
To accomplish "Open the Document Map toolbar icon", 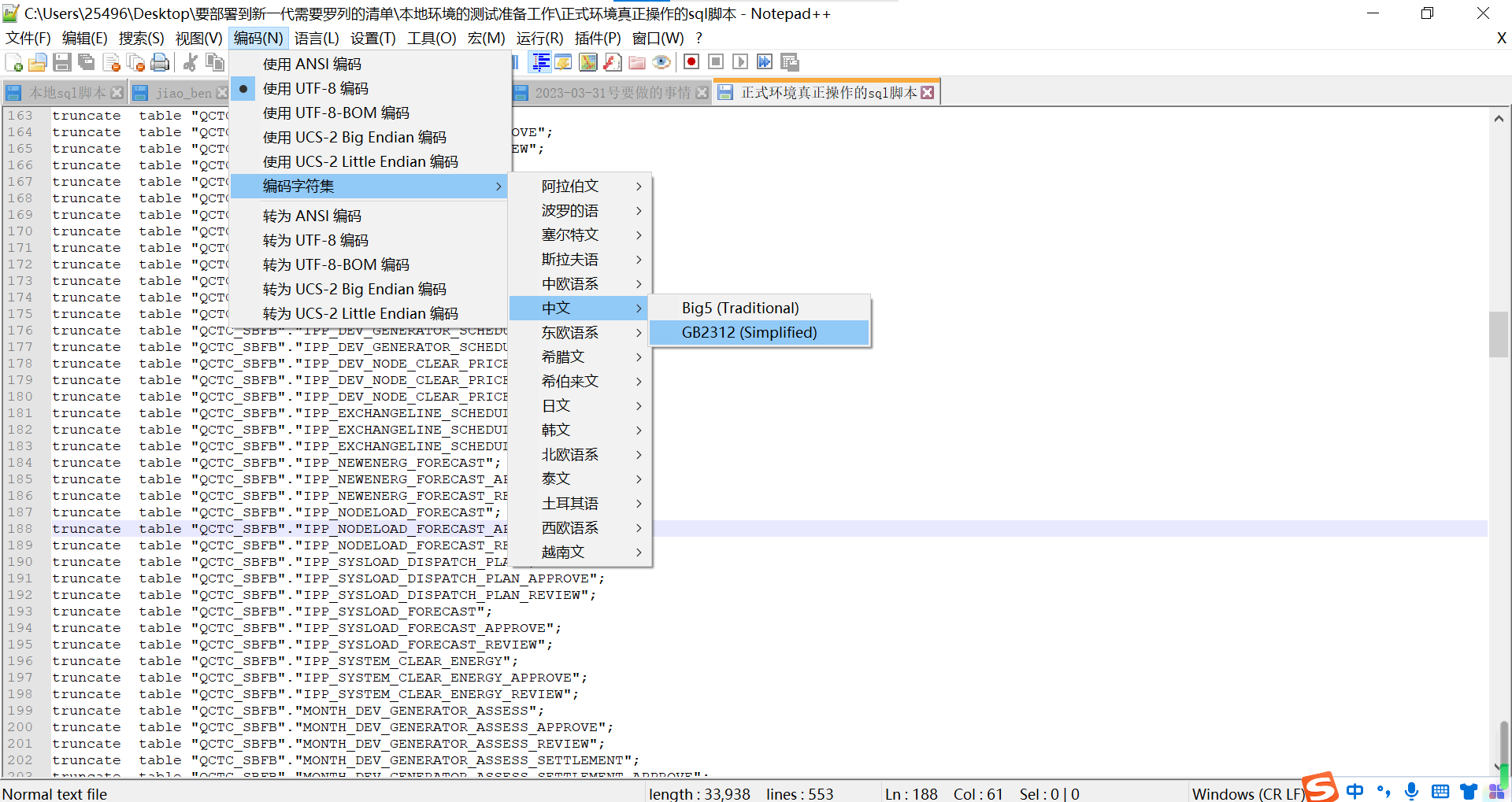I will click(x=588, y=63).
